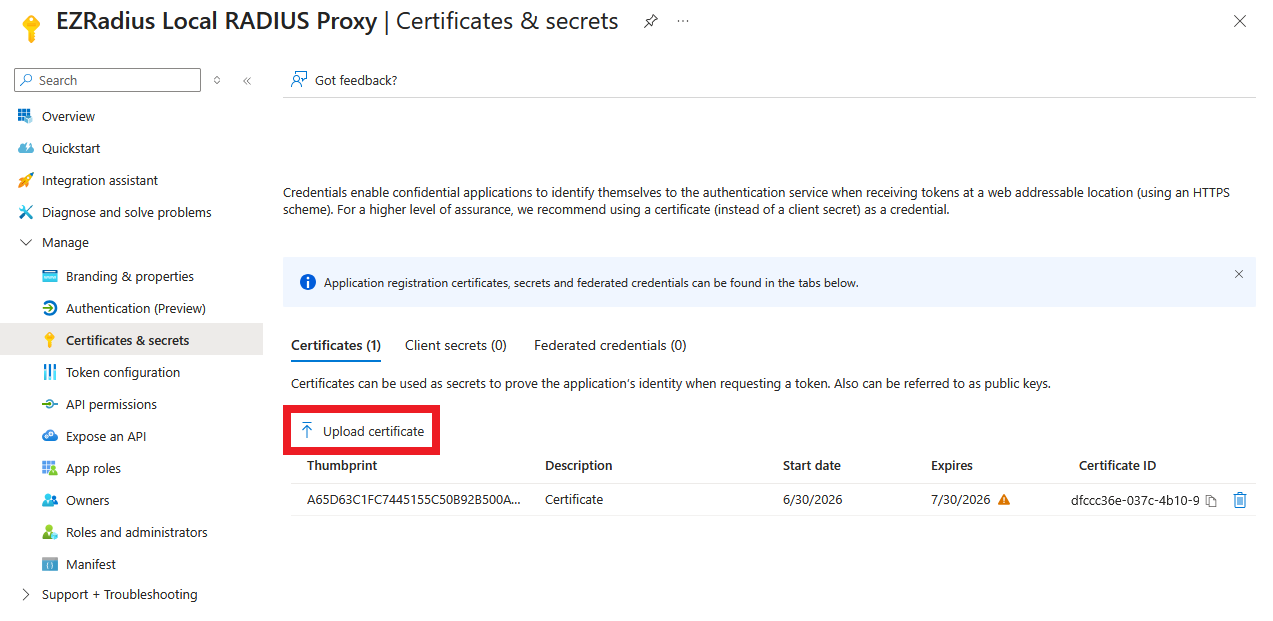Click the blue info icon in banner

click(308, 283)
